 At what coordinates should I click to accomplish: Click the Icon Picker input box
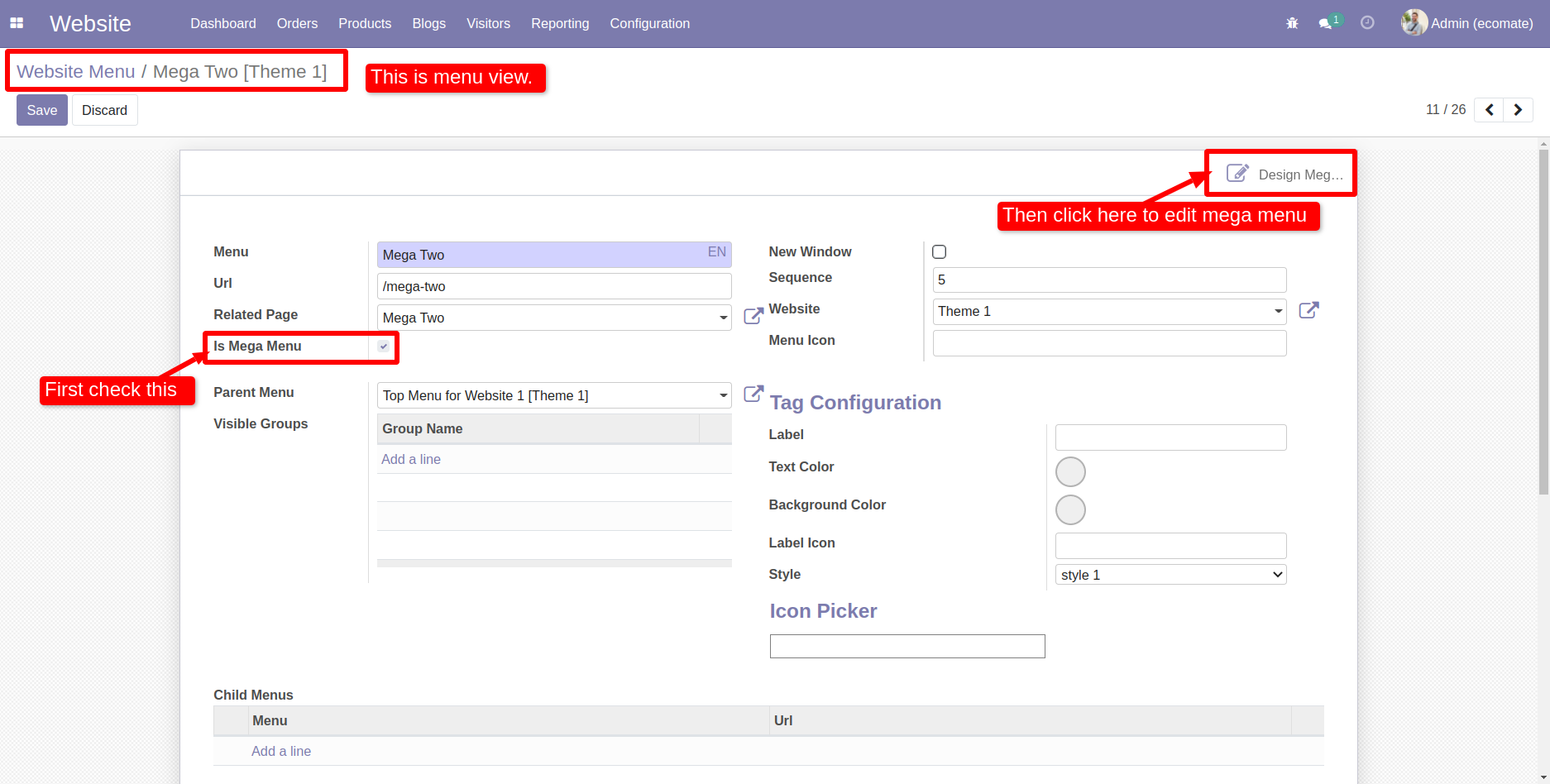click(907, 646)
